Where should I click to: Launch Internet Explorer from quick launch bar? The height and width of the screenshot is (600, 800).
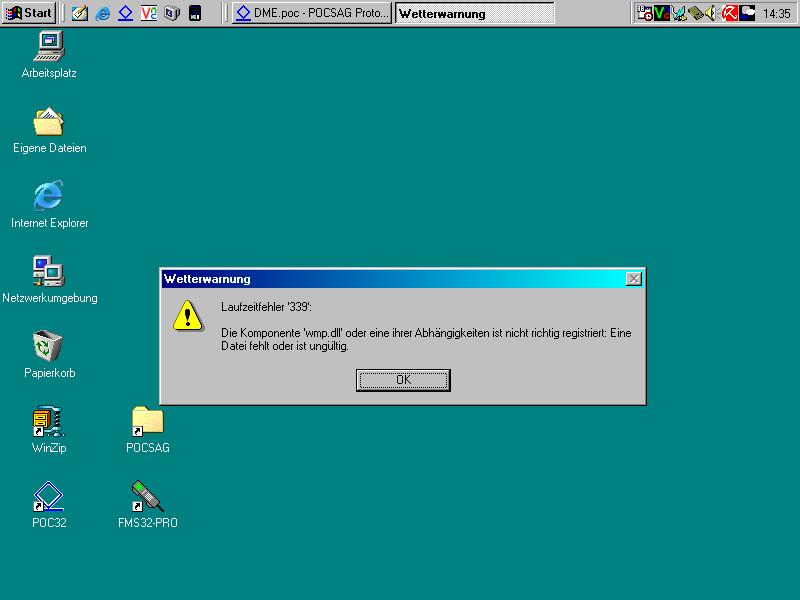pyautogui.click(x=102, y=14)
